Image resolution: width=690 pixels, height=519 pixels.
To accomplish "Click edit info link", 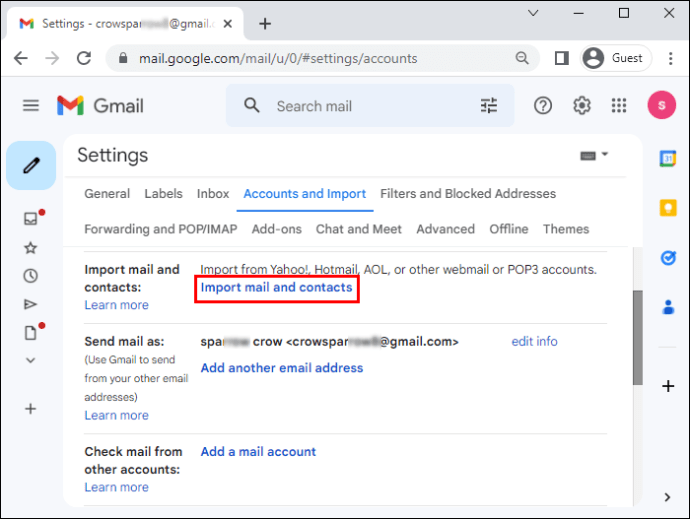I will [x=534, y=342].
